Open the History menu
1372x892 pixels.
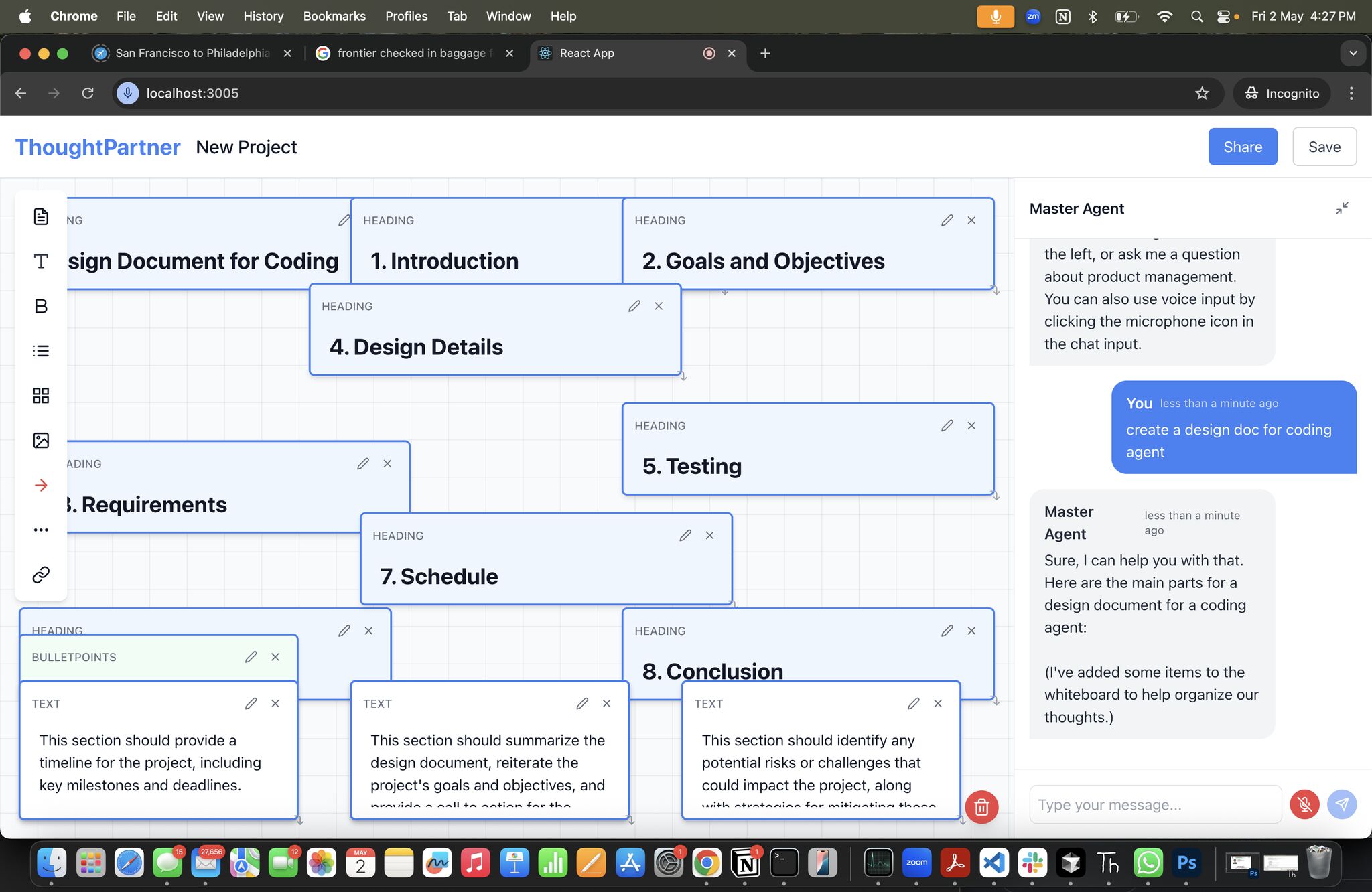tap(263, 16)
